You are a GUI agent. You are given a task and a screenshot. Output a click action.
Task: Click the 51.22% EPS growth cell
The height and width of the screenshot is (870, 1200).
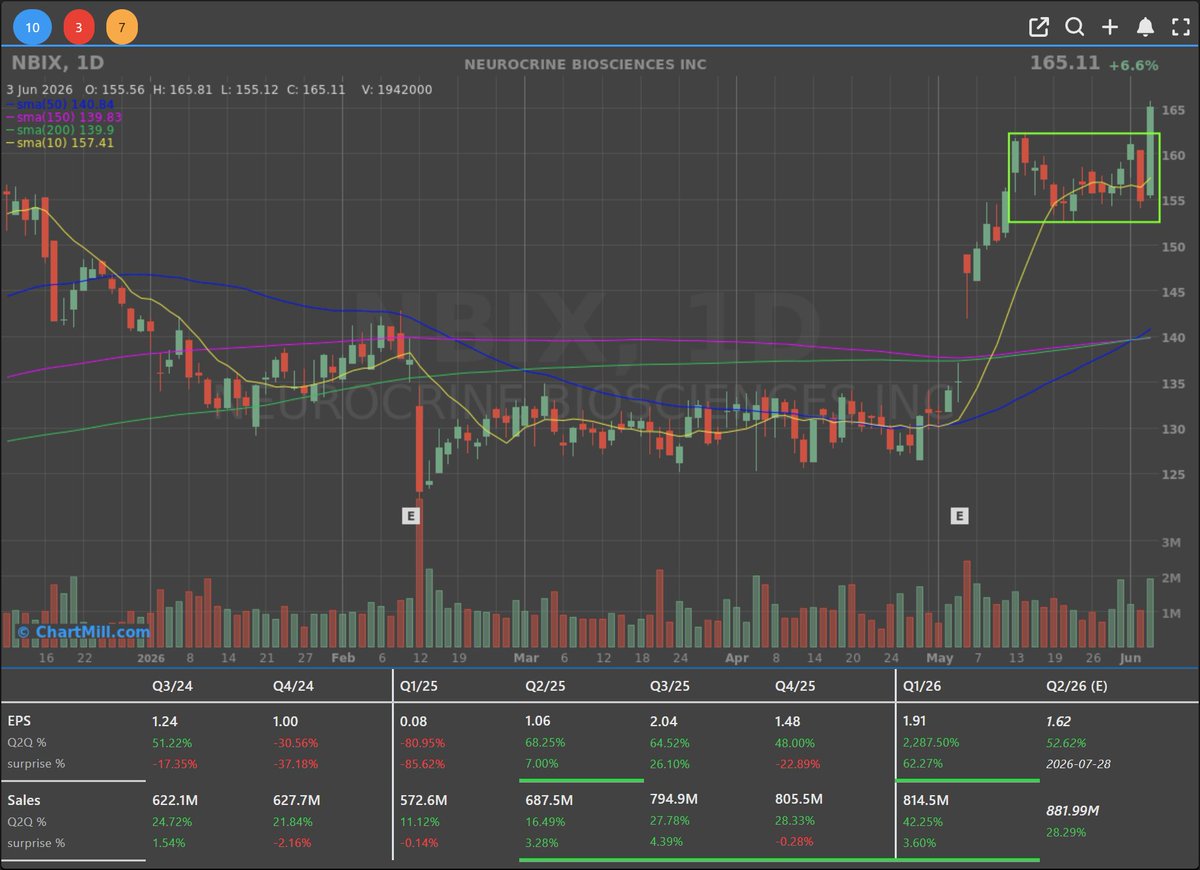172,742
